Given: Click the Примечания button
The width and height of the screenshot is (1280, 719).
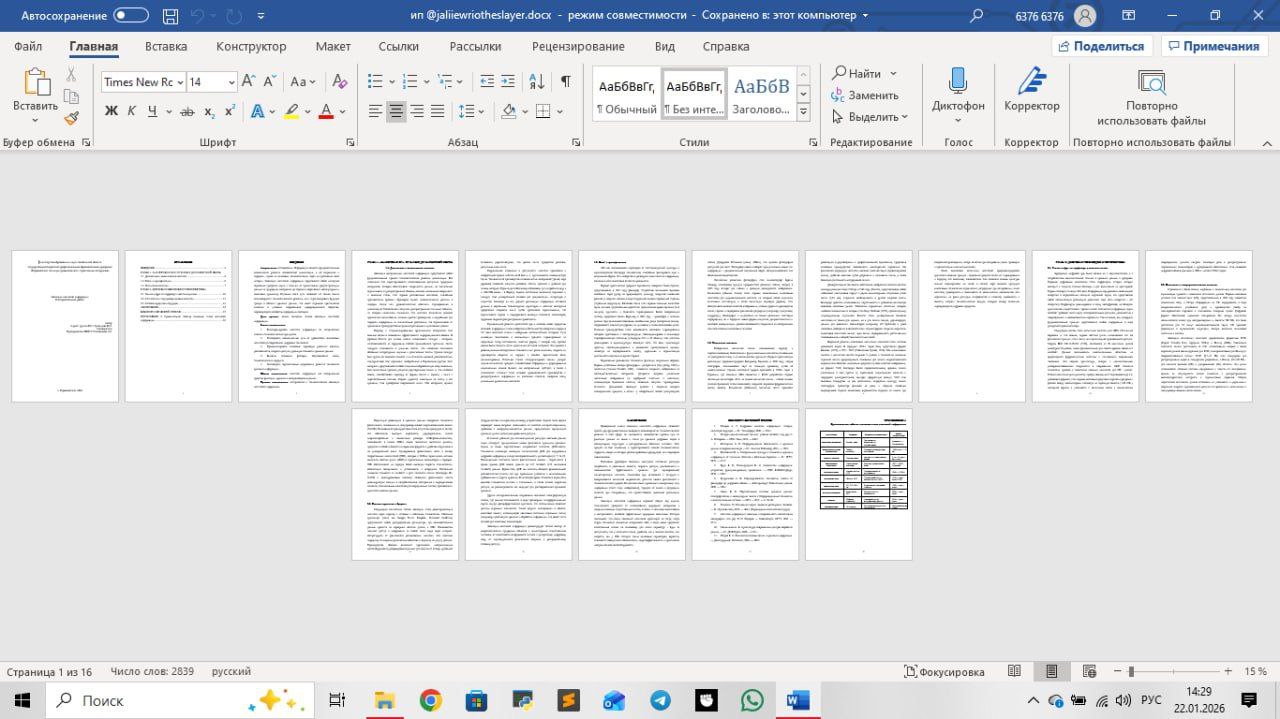Looking at the screenshot, I should (1214, 46).
